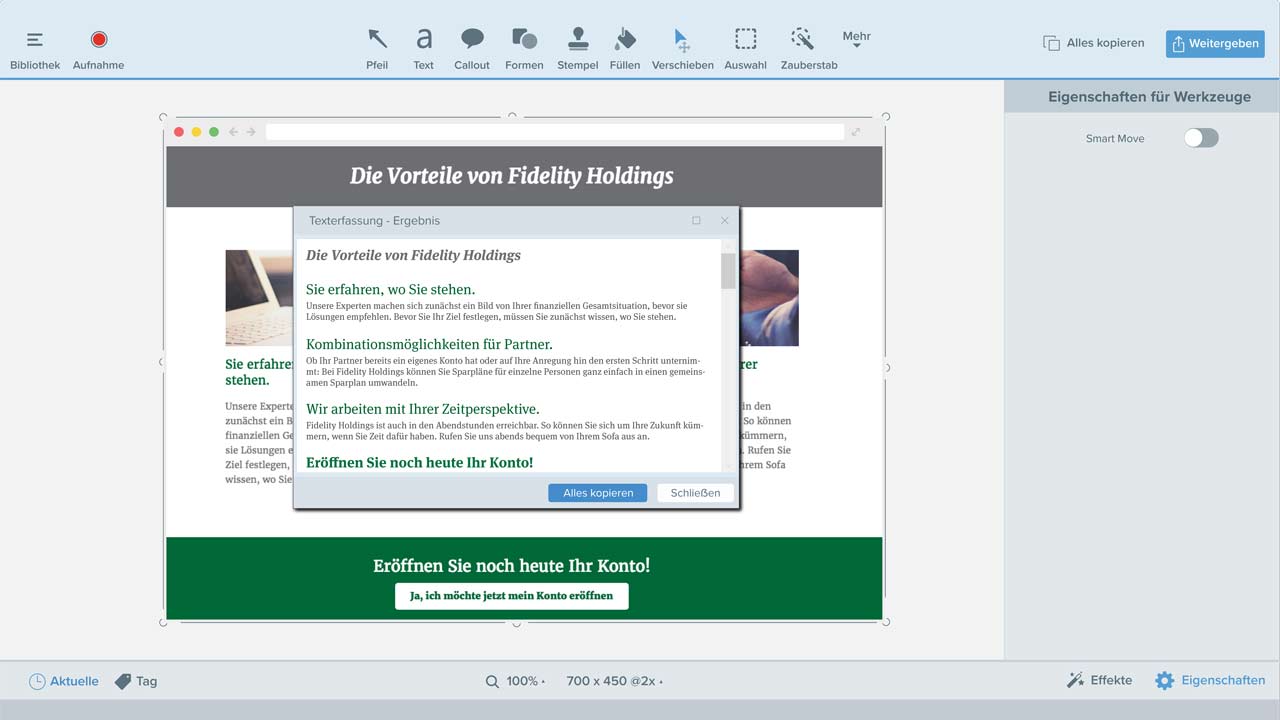Select the Verschieben move tool
Viewport: 1280px width, 720px height.
(682, 47)
